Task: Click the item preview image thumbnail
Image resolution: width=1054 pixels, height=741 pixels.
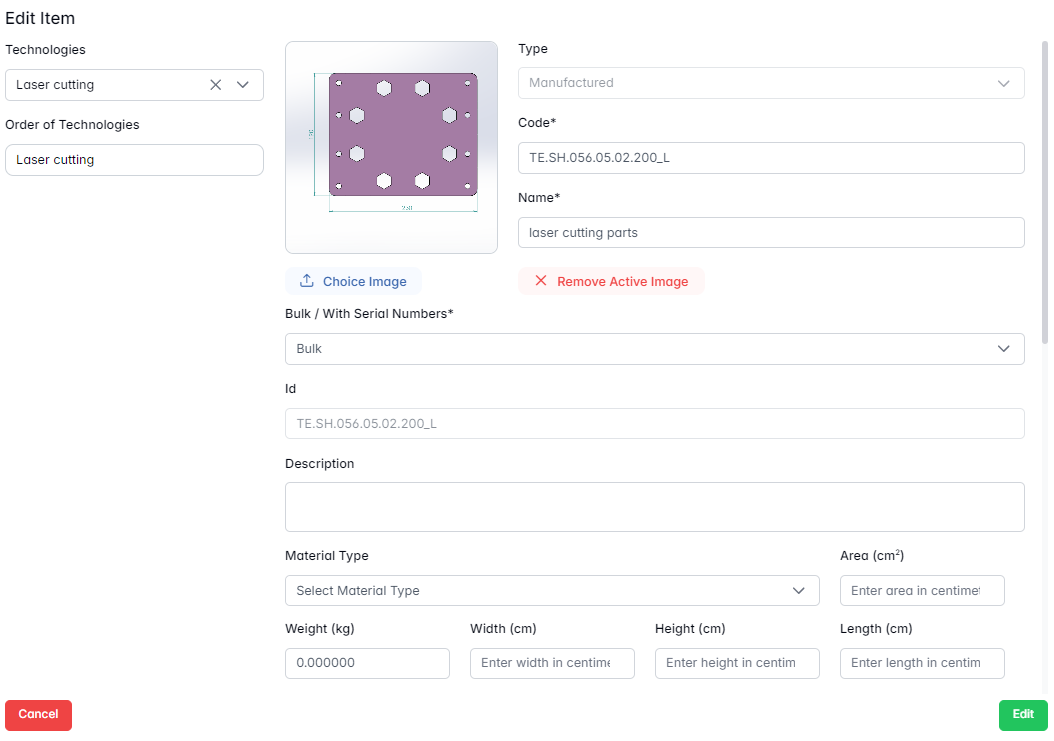Action: point(391,147)
